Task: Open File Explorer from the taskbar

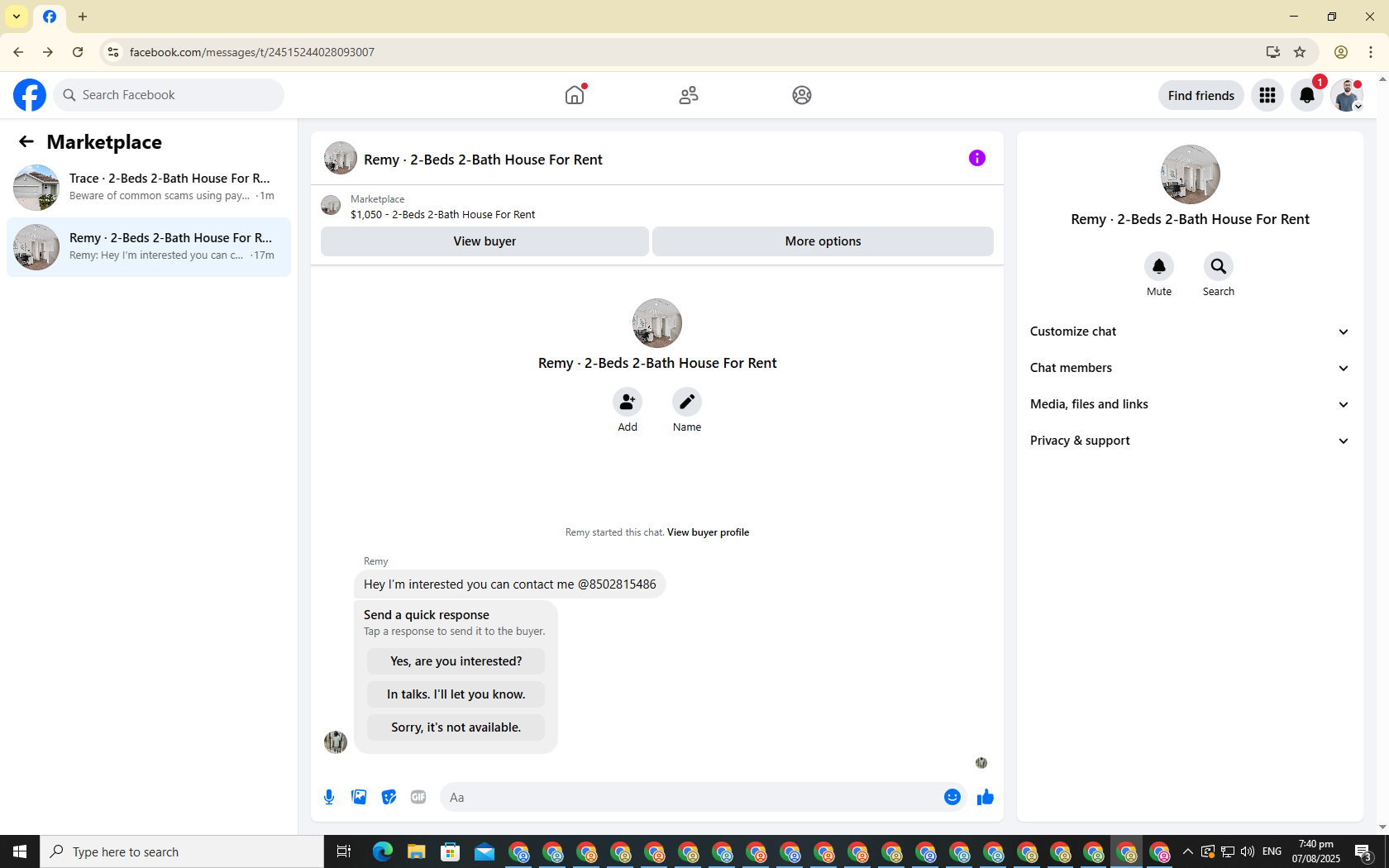Action: pos(416,851)
